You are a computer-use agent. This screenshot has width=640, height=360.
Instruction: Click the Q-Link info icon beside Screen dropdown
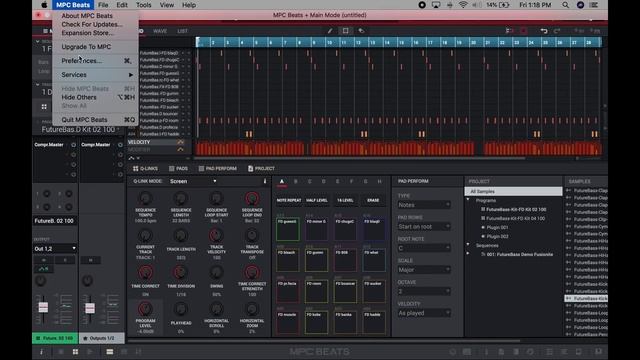[264, 181]
